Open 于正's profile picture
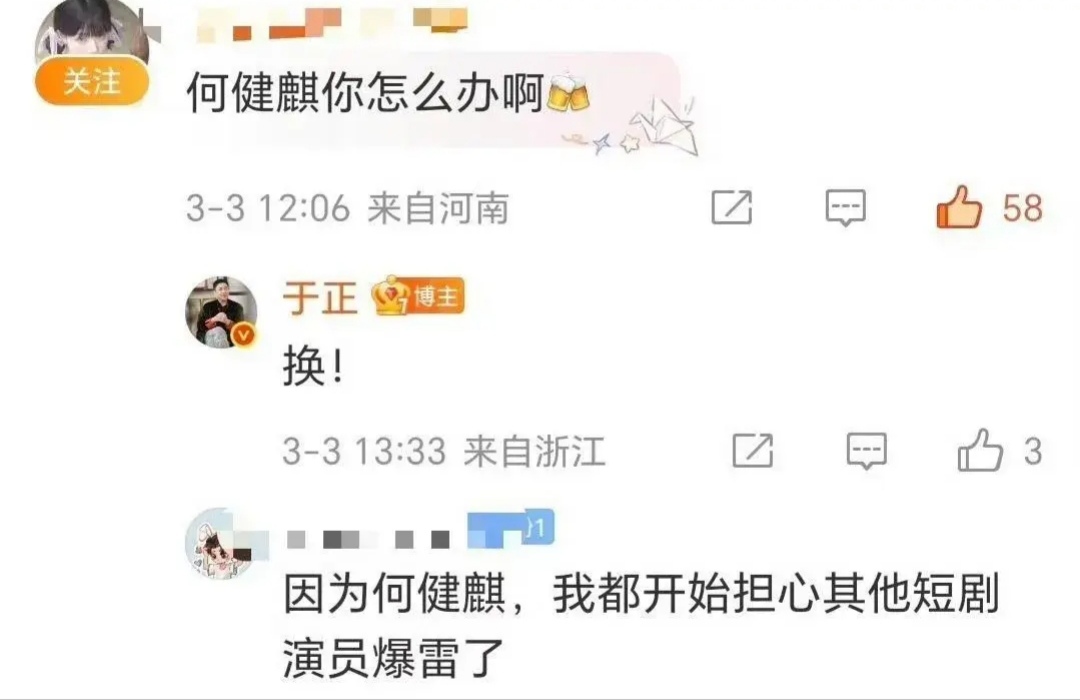1080x700 pixels. [221, 312]
